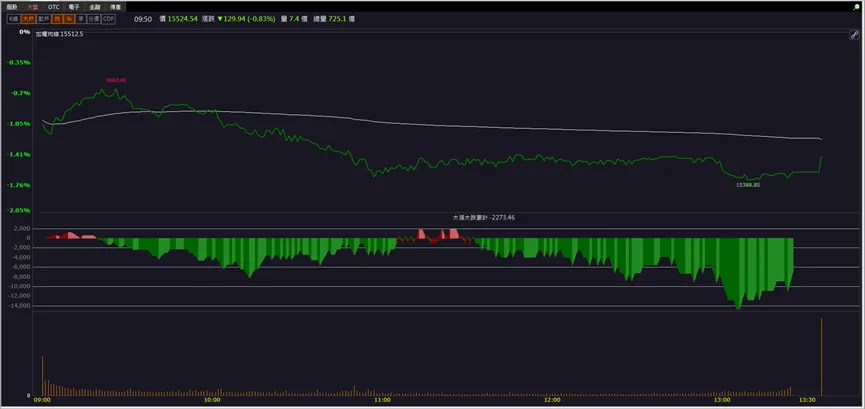The width and height of the screenshot is (865, 409).
Task: Toggle the 分價 price distribution button
Action: click(x=94, y=19)
